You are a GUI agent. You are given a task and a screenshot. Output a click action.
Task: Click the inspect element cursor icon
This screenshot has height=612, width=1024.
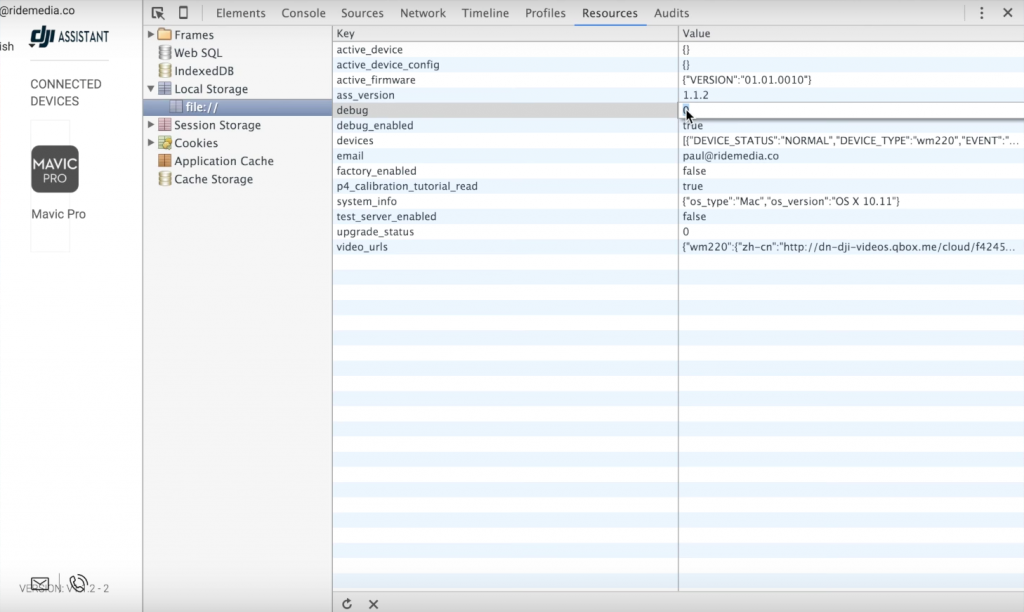point(158,13)
